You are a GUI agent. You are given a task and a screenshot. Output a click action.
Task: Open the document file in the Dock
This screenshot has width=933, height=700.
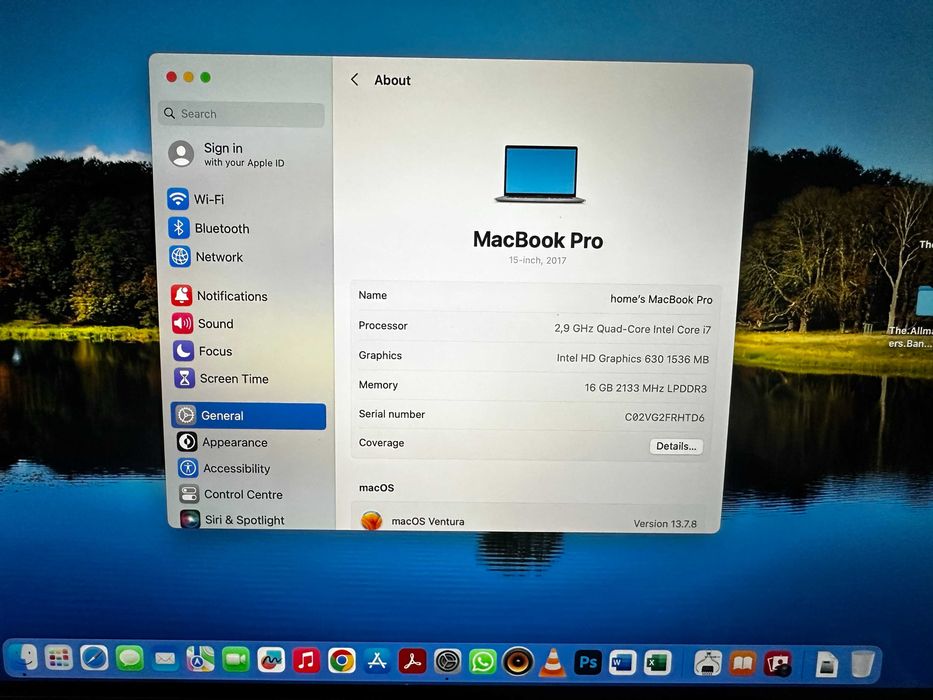(827, 664)
